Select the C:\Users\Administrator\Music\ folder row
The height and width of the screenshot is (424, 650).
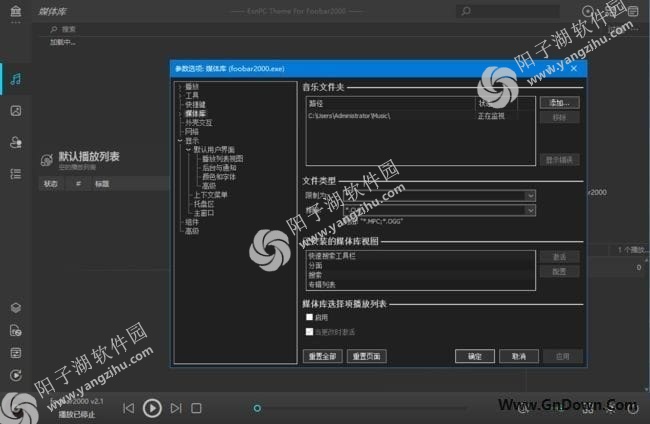pos(421,116)
